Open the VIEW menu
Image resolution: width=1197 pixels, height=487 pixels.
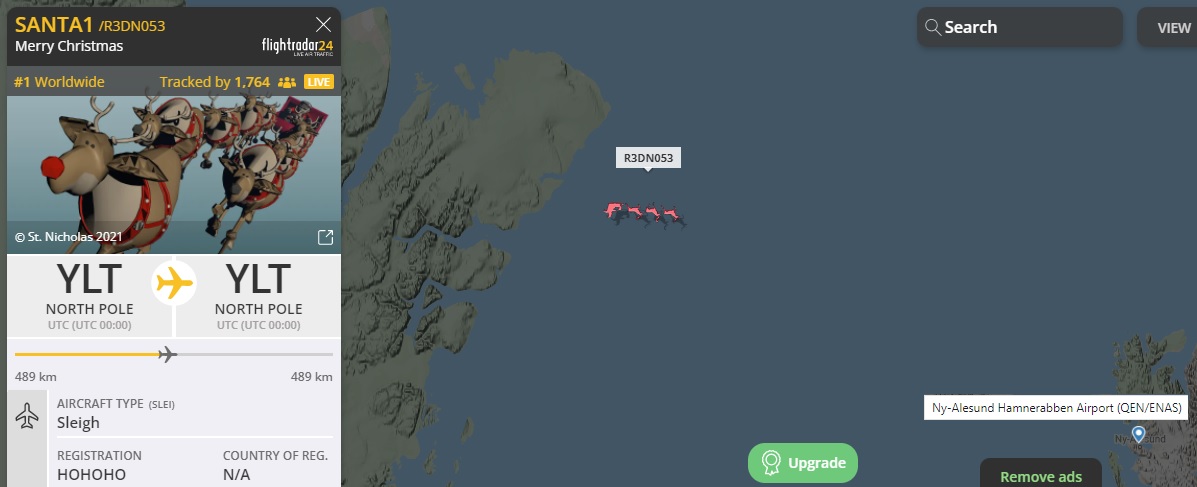[1168, 27]
